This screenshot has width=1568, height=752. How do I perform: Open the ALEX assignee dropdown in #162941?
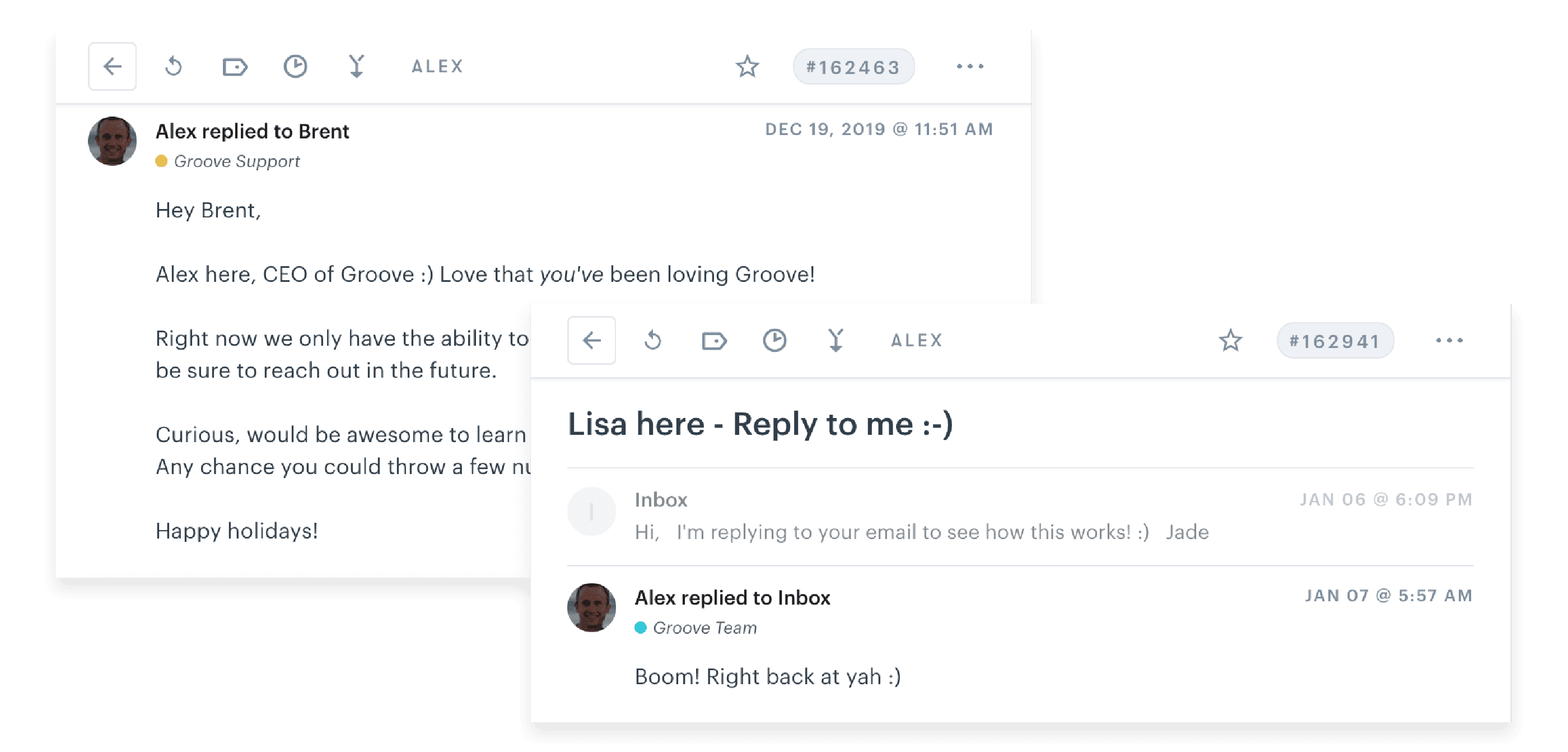tap(916, 341)
